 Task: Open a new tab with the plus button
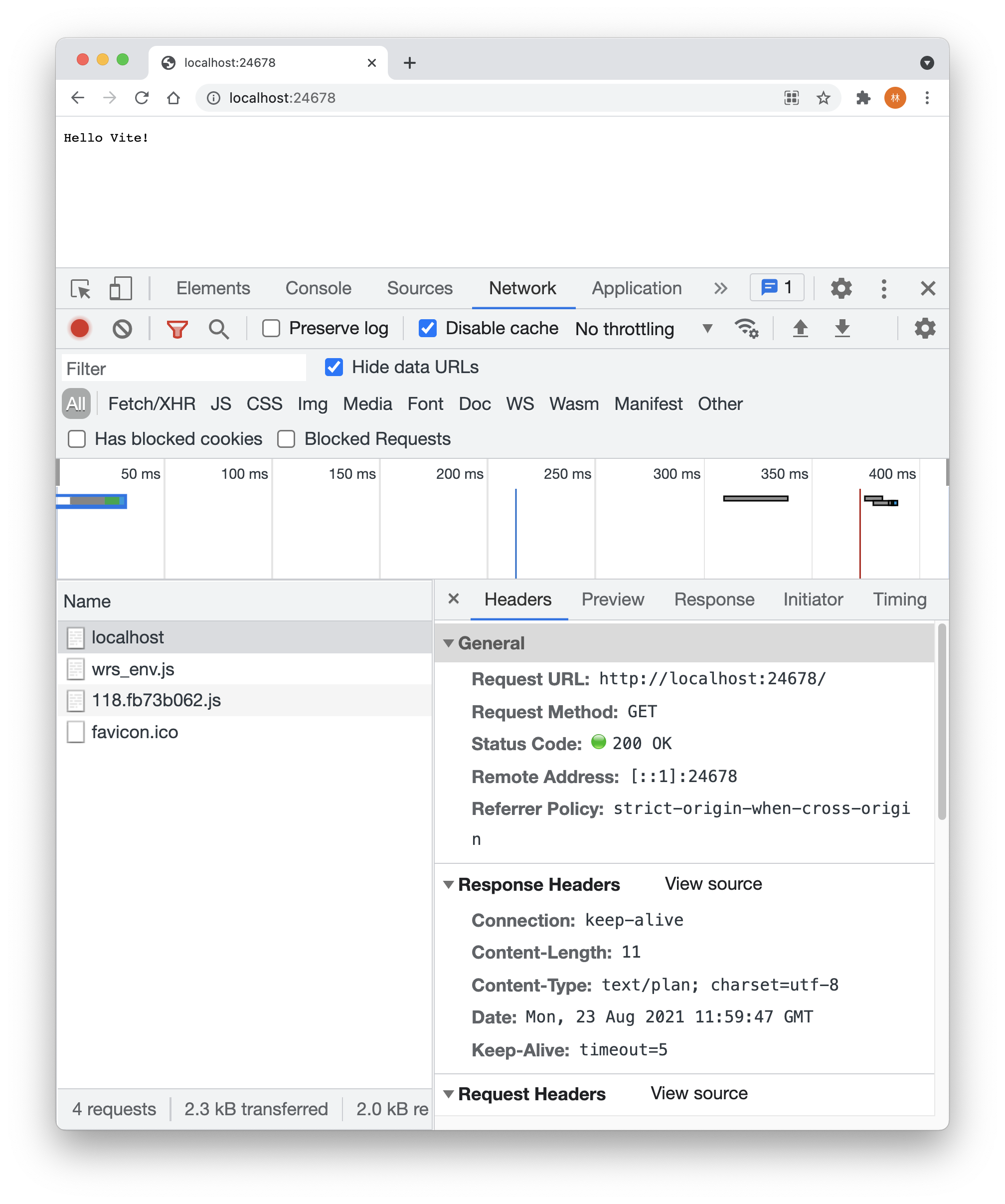(409, 63)
